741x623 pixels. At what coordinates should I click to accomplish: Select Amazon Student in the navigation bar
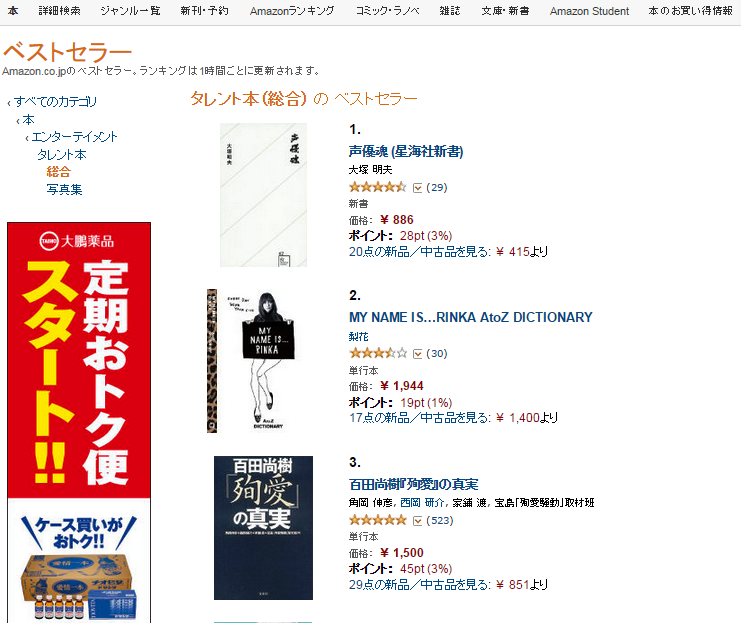(x=589, y=11)
